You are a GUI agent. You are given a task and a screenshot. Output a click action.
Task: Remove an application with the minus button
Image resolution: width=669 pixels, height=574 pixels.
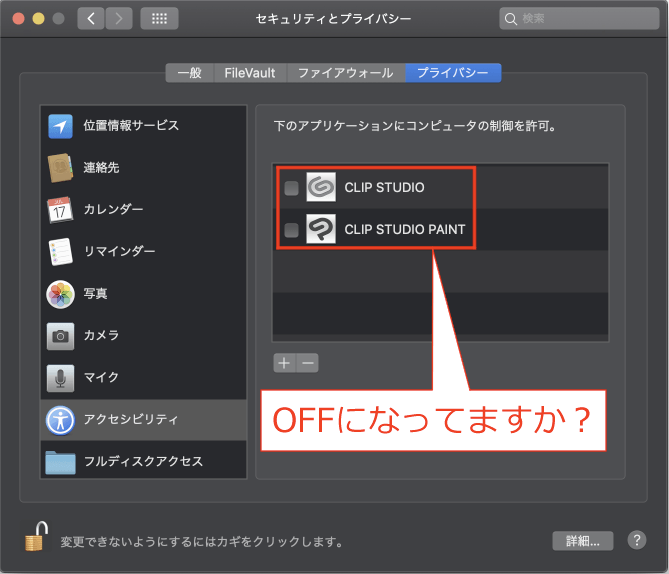[307, 363]
